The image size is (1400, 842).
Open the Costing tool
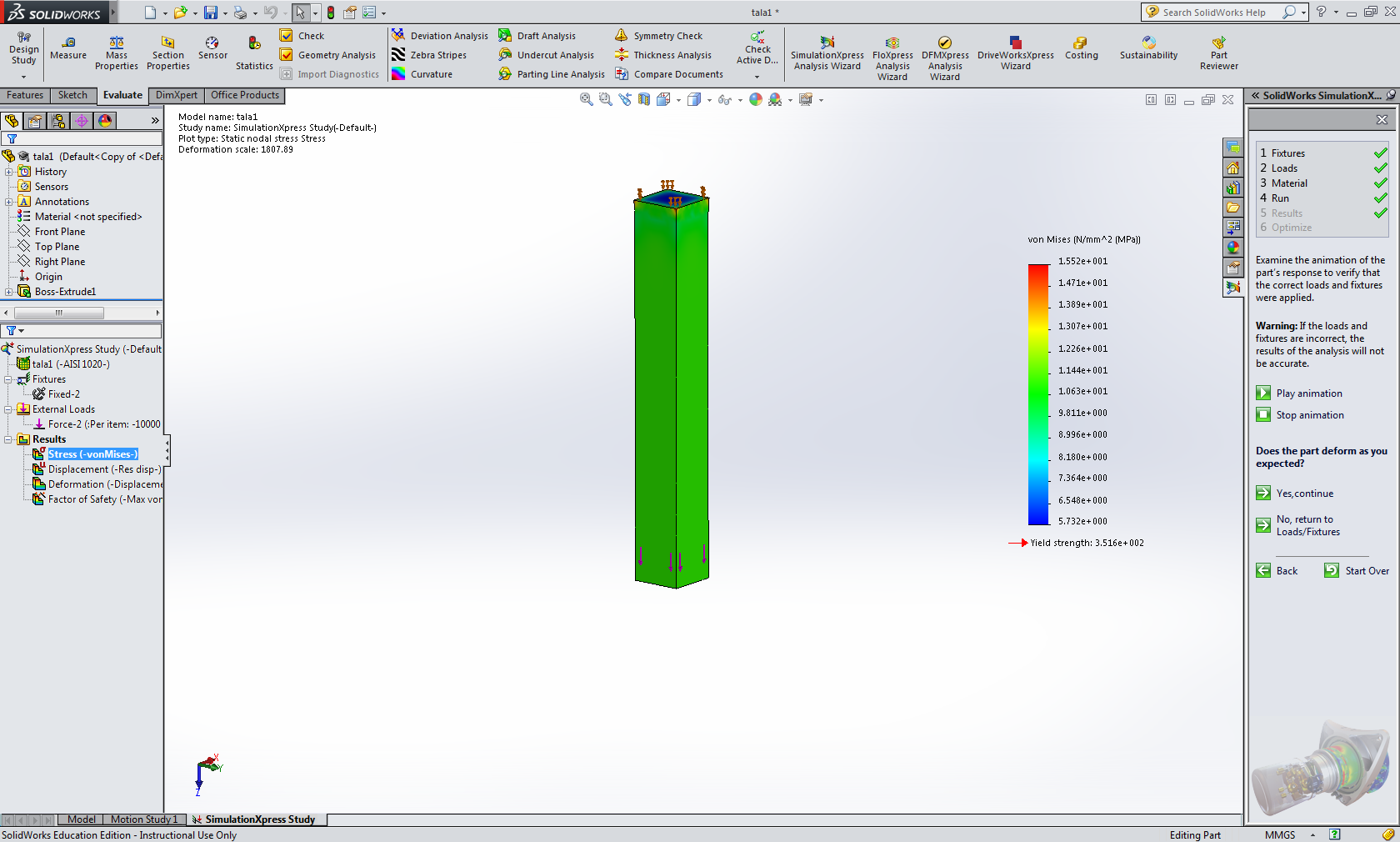point(1082,48)
